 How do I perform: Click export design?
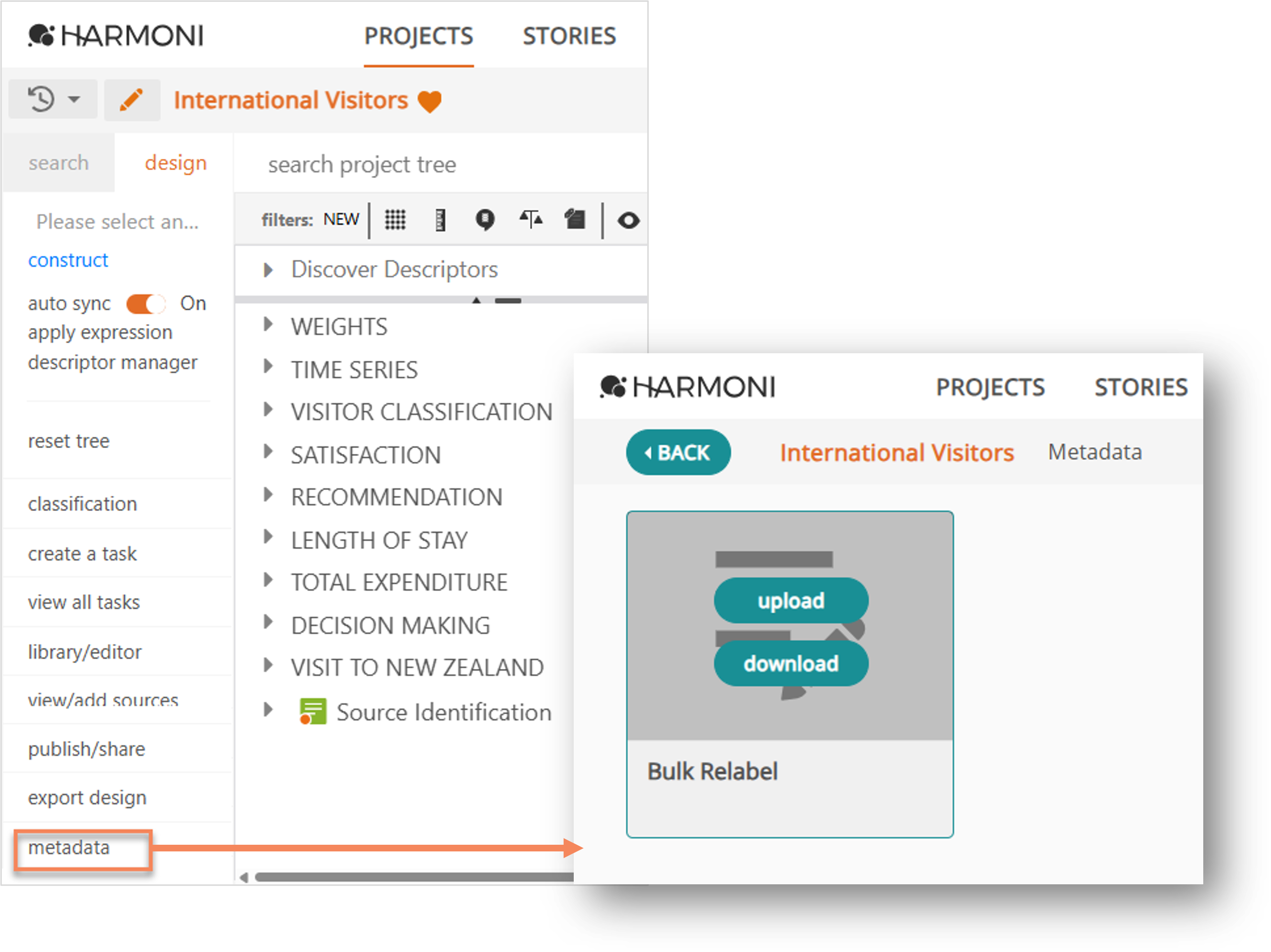tap(87, 798)
